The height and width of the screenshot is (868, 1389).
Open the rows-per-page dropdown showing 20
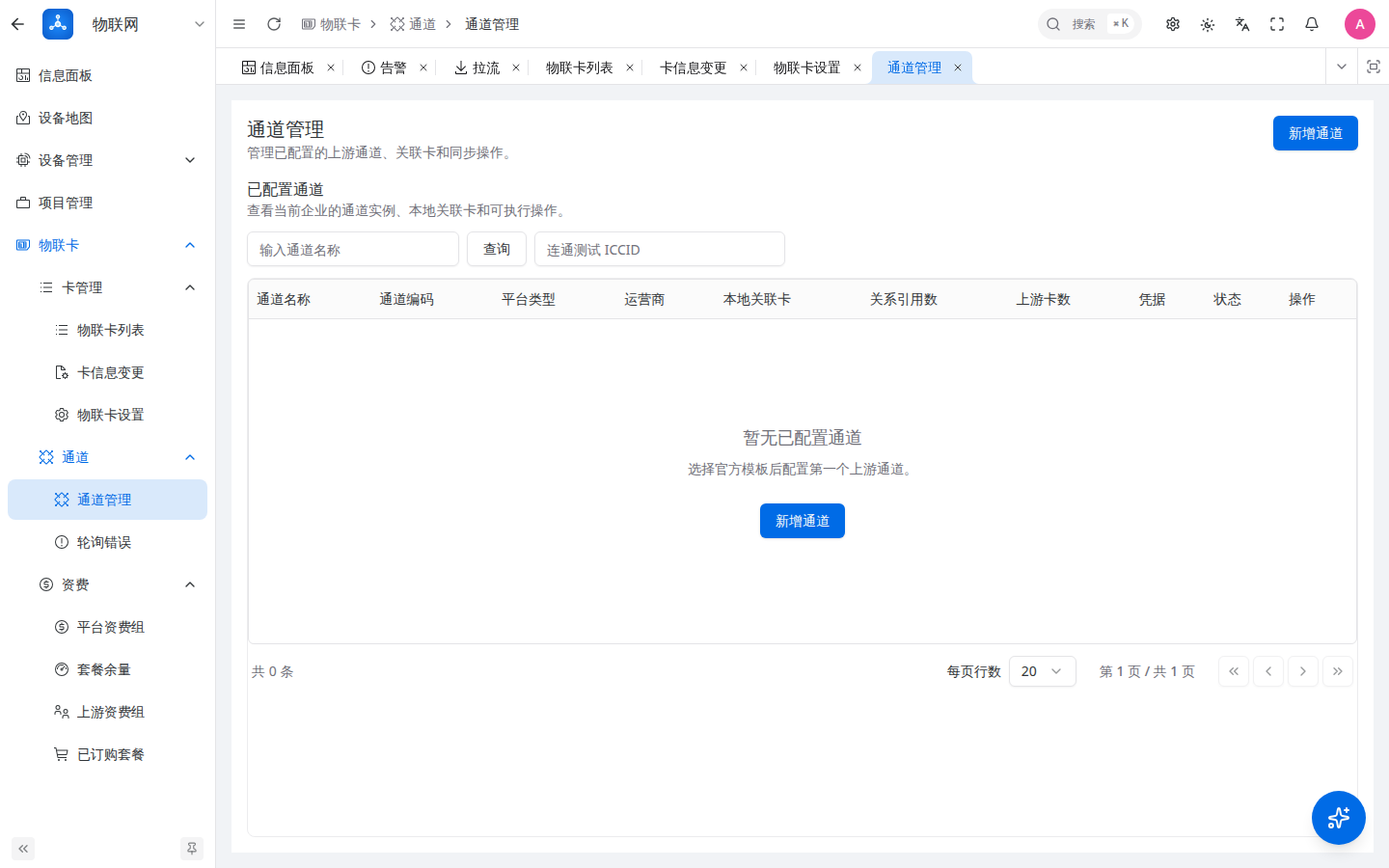[x=1043, y=671]
